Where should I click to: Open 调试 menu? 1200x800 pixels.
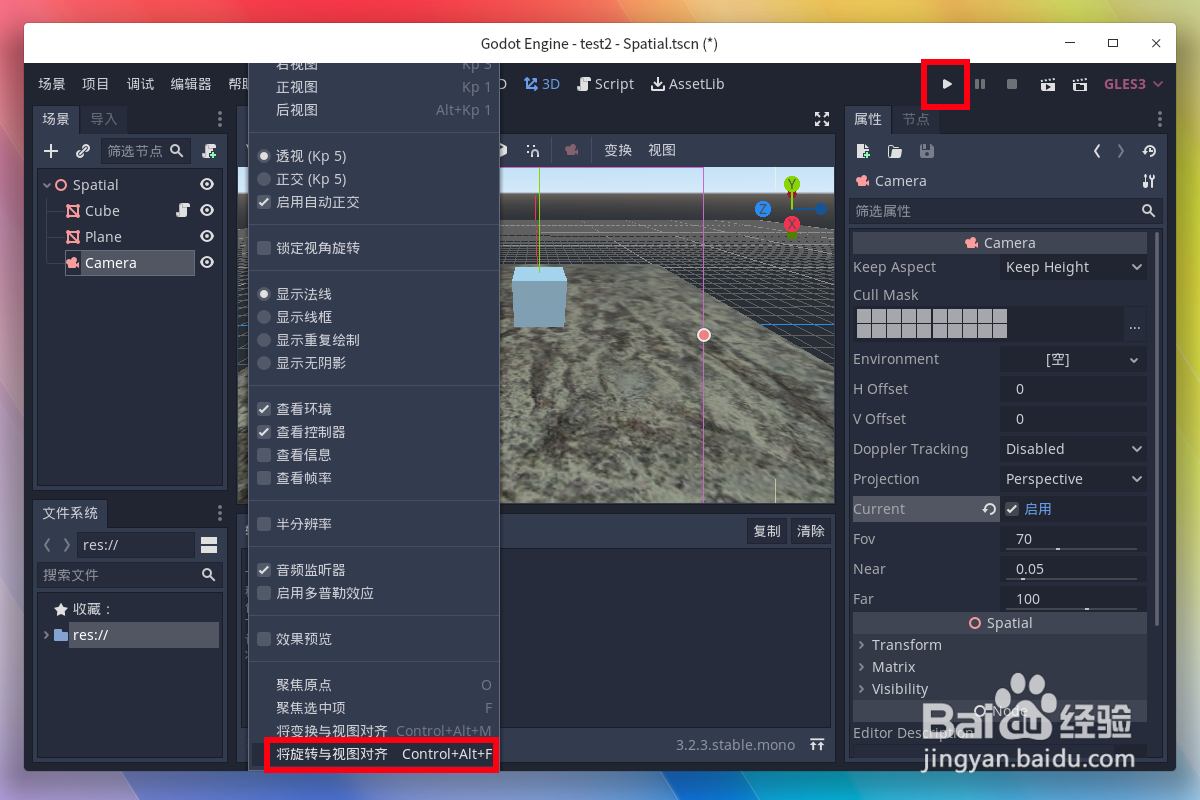pyautogui.click(x=140, y=85)
